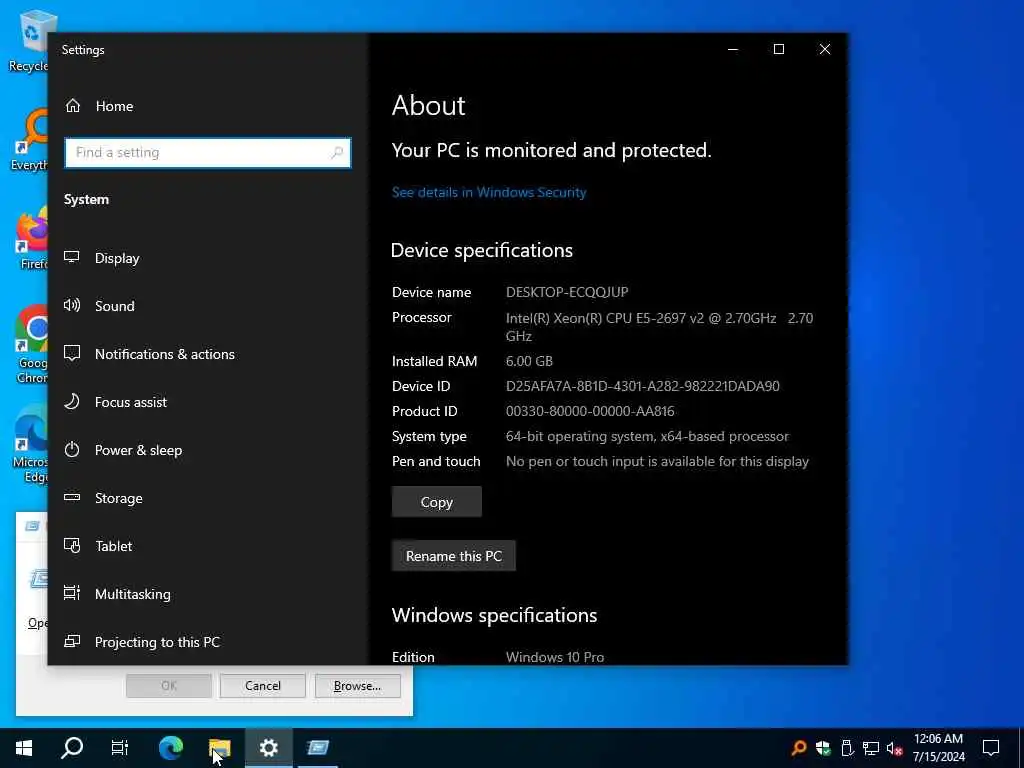Click Browse... in the dialog behind Settings
The width and height of the screenshot is (1024, 768).
tap(357, 686)
